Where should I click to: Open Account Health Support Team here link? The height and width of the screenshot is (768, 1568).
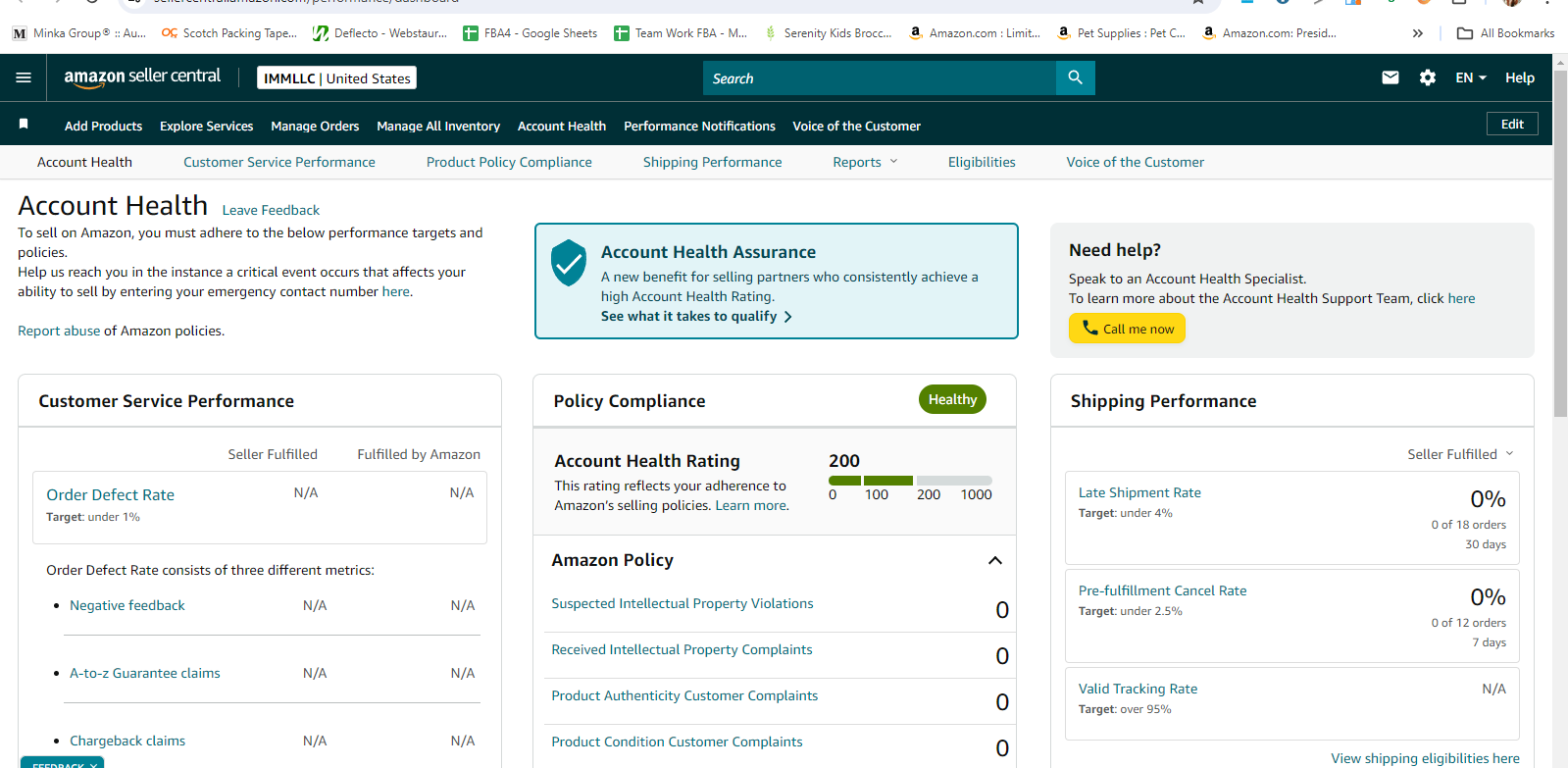(x=1461, y=298)
